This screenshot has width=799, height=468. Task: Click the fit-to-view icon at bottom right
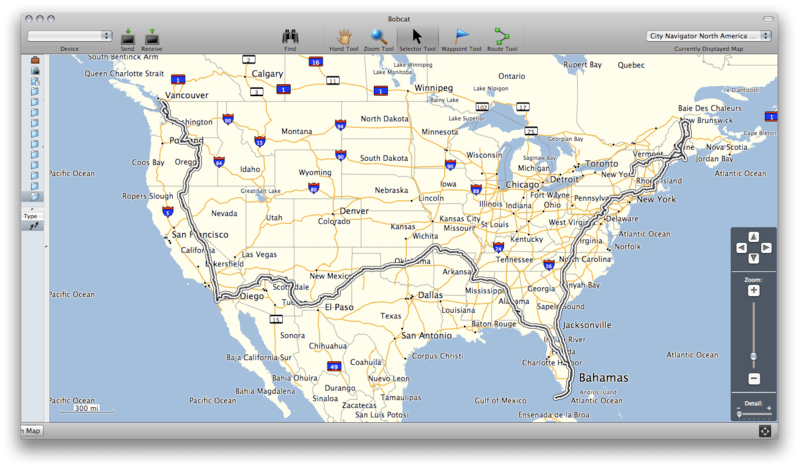point(765,431)
